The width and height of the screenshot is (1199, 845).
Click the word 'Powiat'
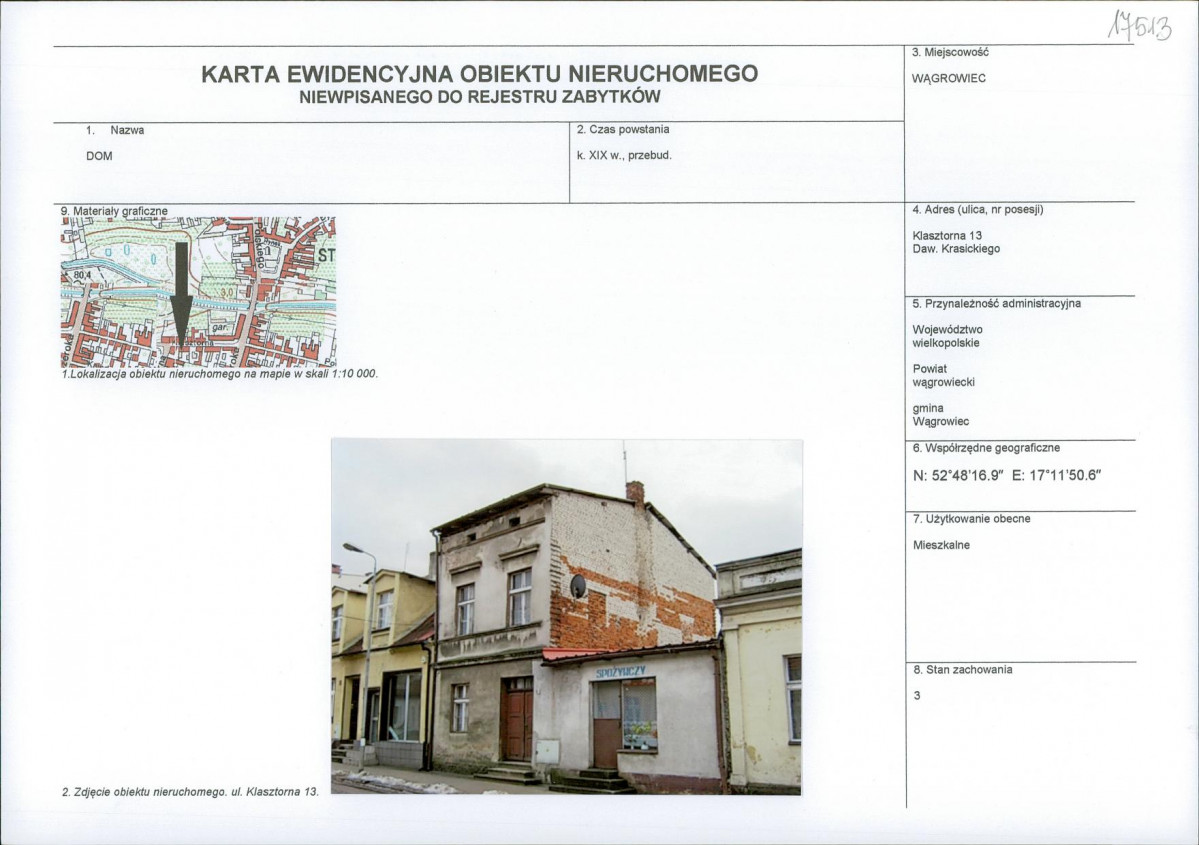930,369
